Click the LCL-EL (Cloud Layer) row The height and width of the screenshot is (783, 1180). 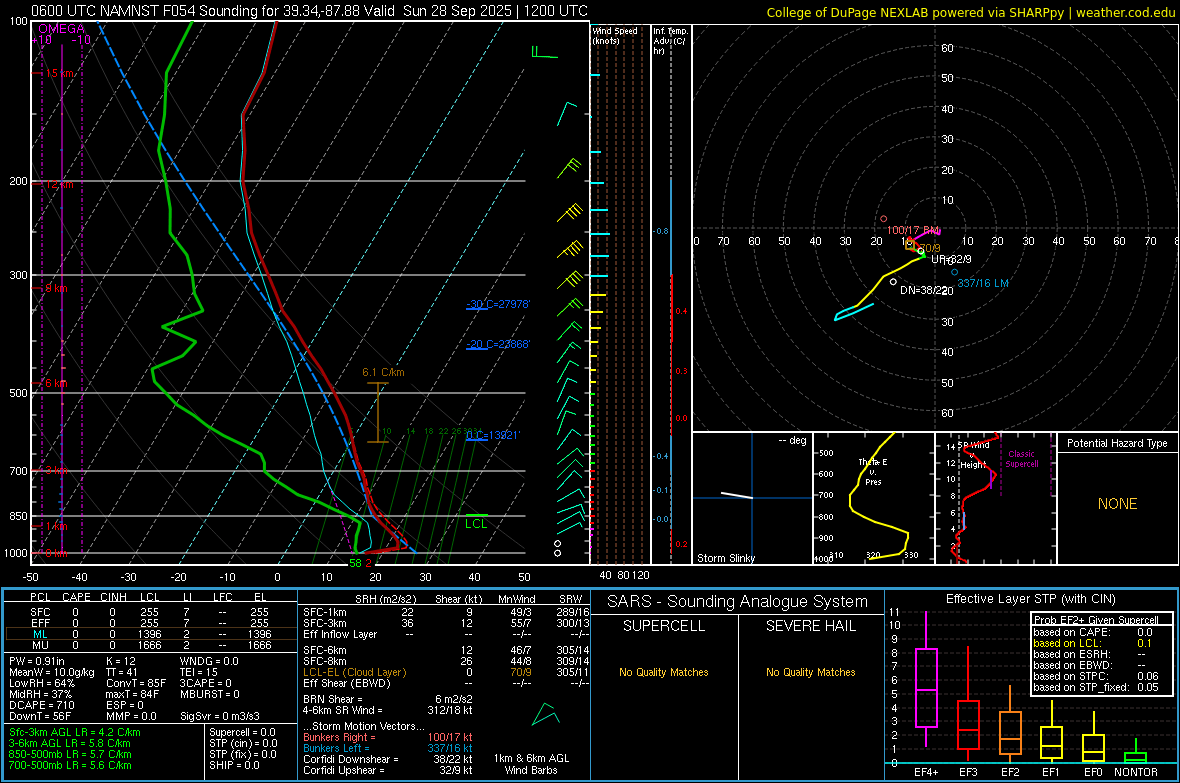point(446,672)
